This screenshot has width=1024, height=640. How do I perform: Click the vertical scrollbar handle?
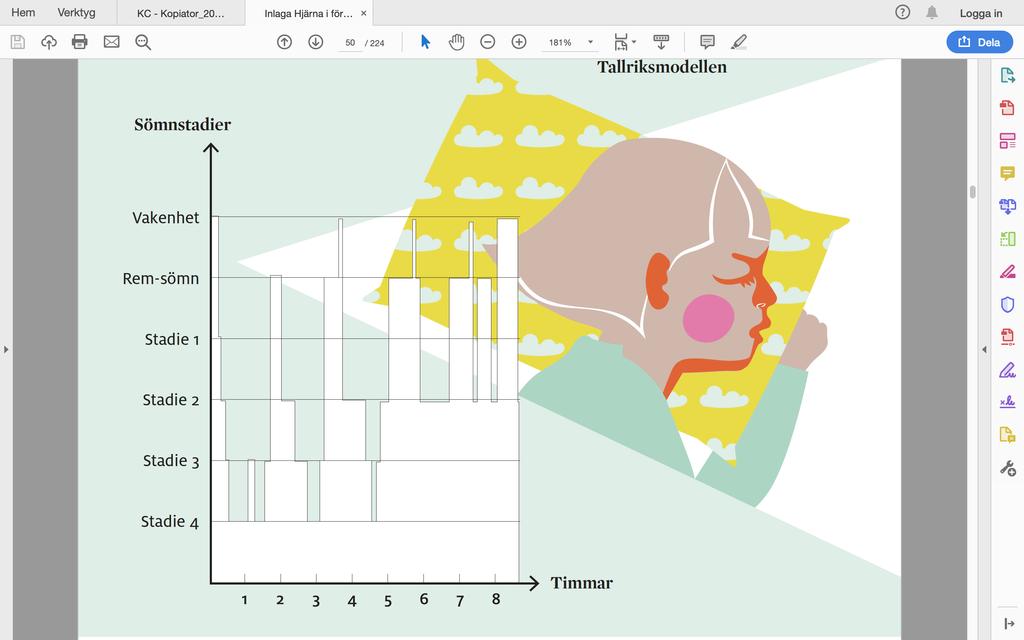972,191
